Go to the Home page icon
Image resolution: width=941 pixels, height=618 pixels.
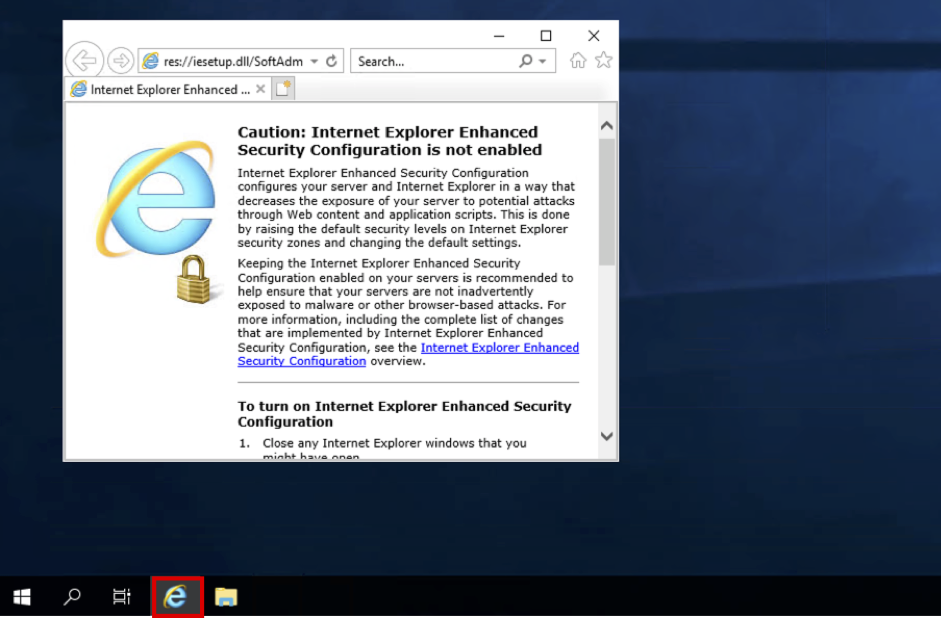point(578,61)
